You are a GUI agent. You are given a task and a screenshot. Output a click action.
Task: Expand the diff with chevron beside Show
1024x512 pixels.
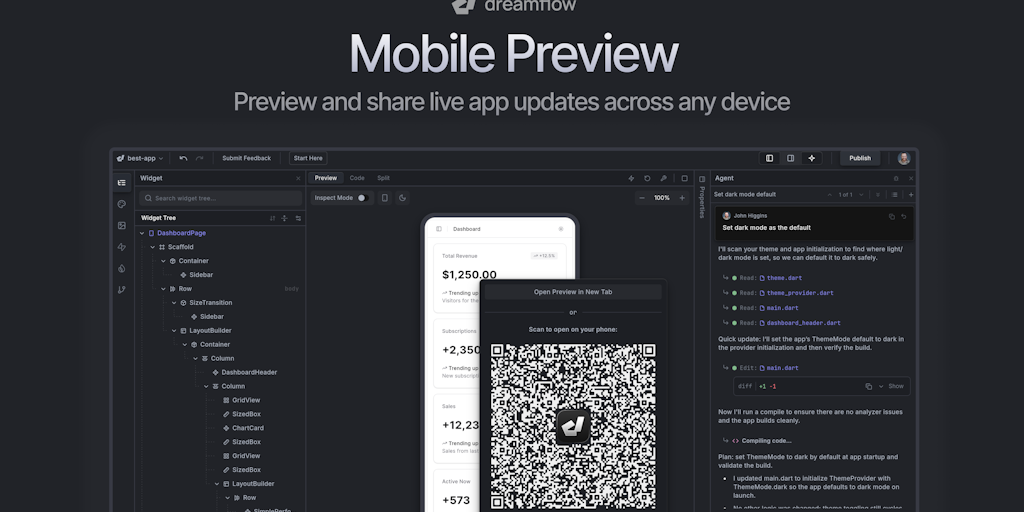[x=881, y=387]
